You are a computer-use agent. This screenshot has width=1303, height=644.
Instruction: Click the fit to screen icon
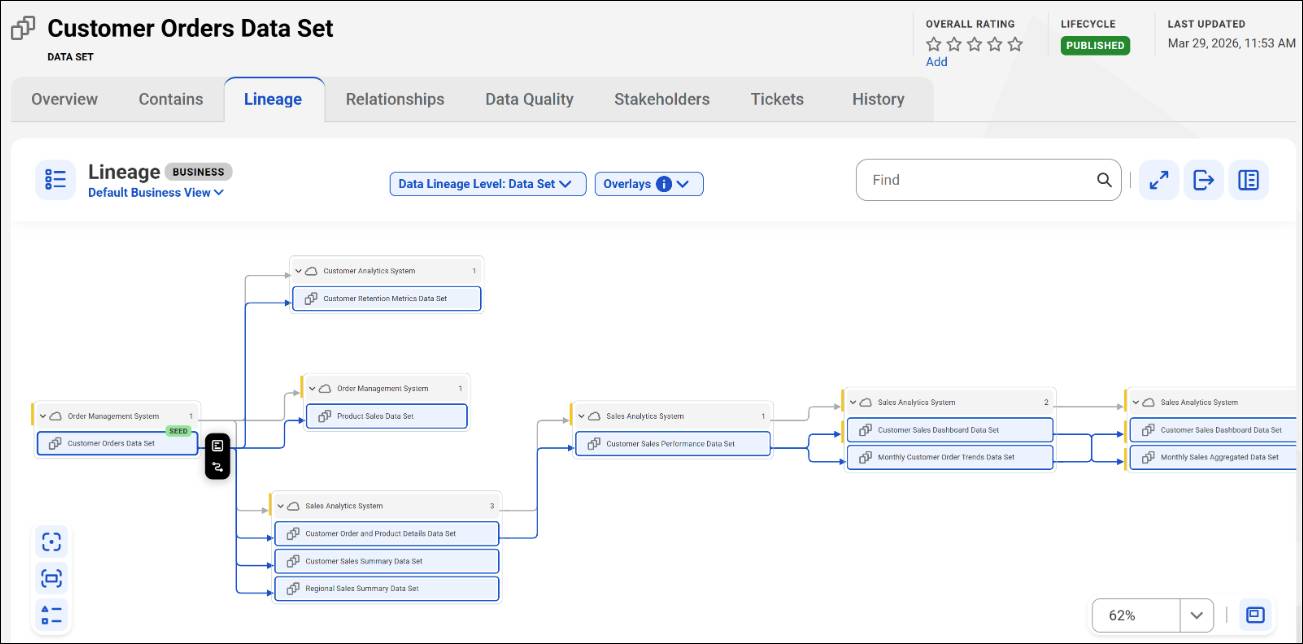(52, 578)
